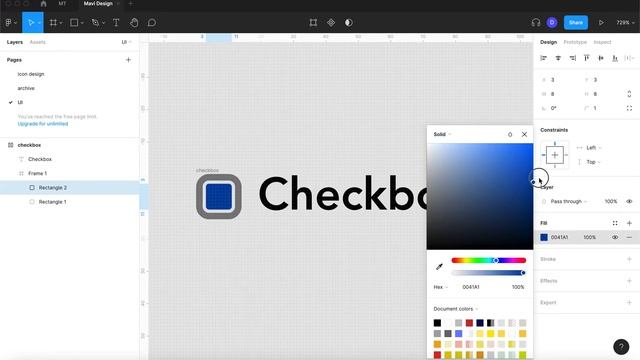640x360 pixels.
Task: Click the opacity slider in color picker
Action: pos(489,273)
